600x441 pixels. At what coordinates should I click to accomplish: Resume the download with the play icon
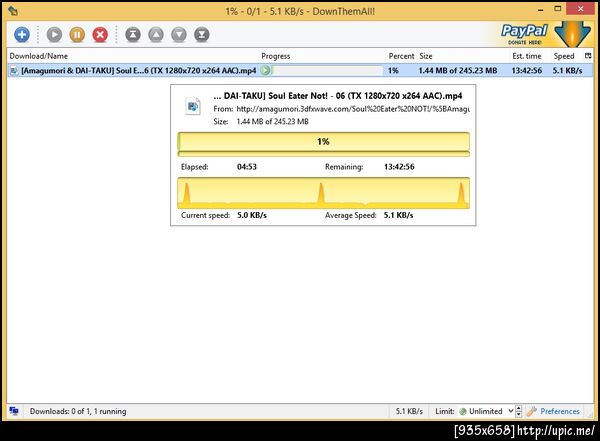click(54, 35)
